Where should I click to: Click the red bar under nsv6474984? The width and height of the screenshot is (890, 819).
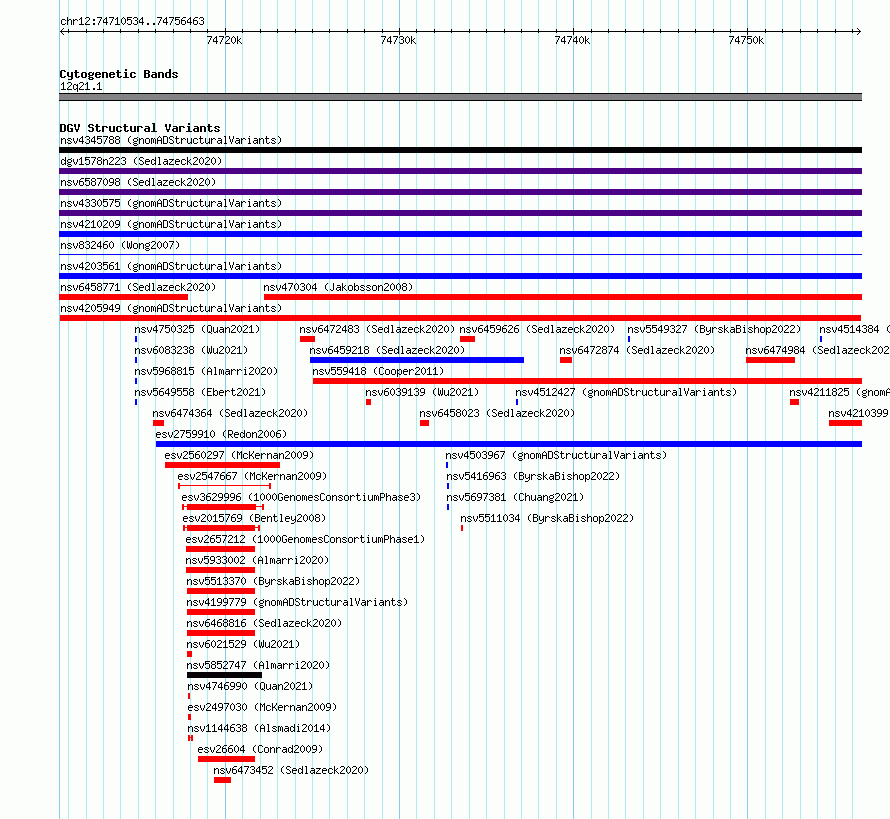770,360
